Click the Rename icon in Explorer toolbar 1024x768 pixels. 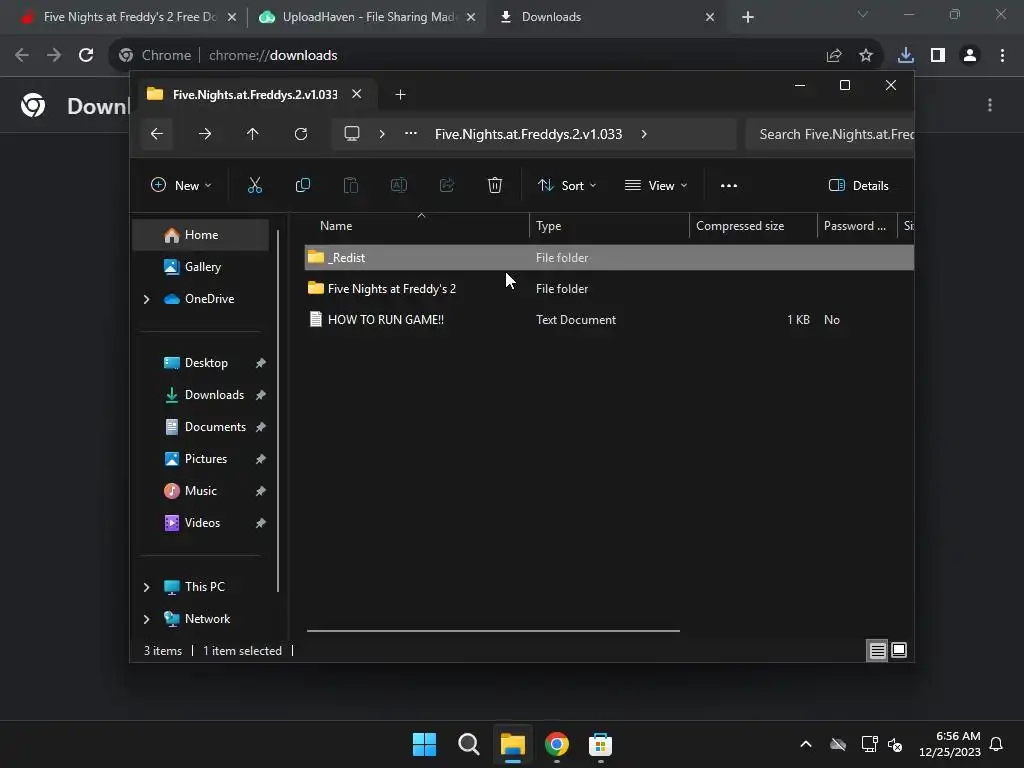pos(398,185)
